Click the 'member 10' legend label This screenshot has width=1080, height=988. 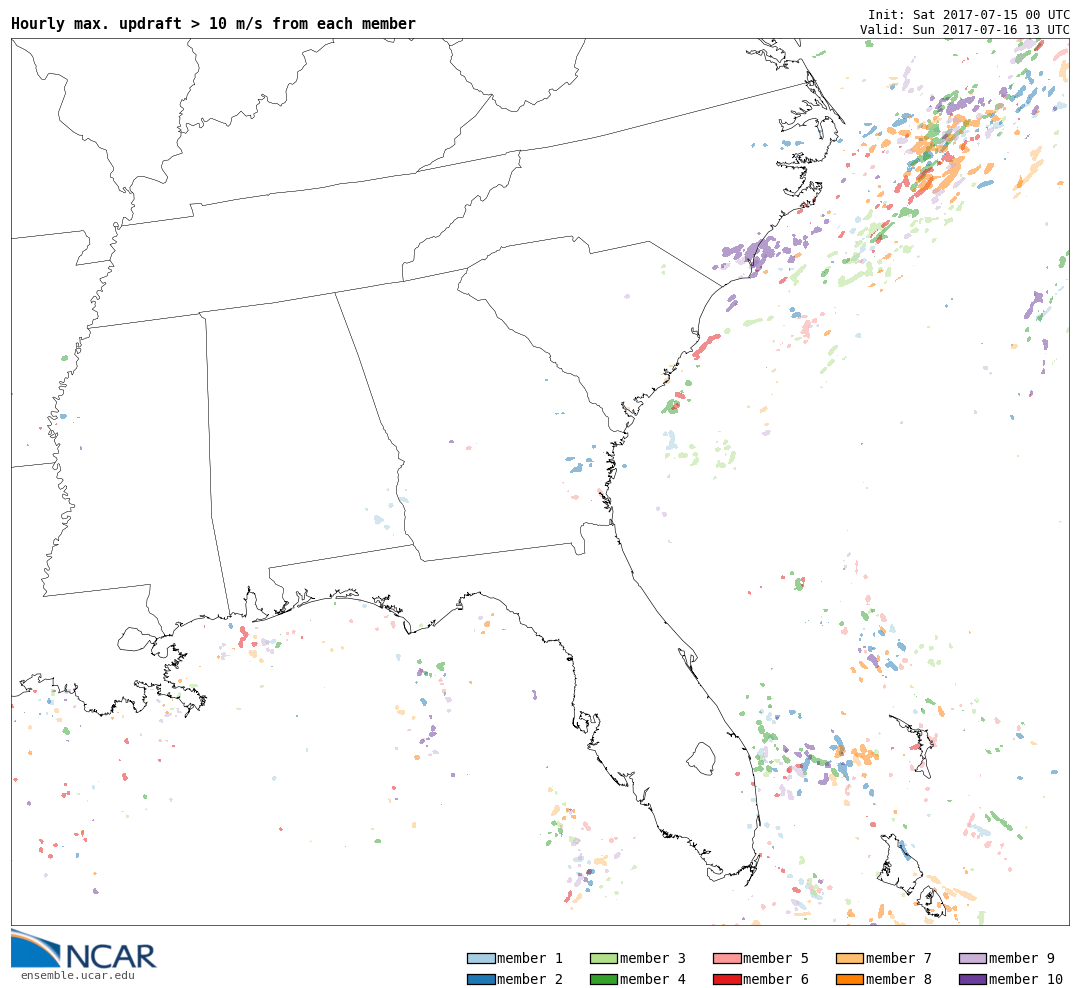pyautogui.click(x=1026, y=979)
